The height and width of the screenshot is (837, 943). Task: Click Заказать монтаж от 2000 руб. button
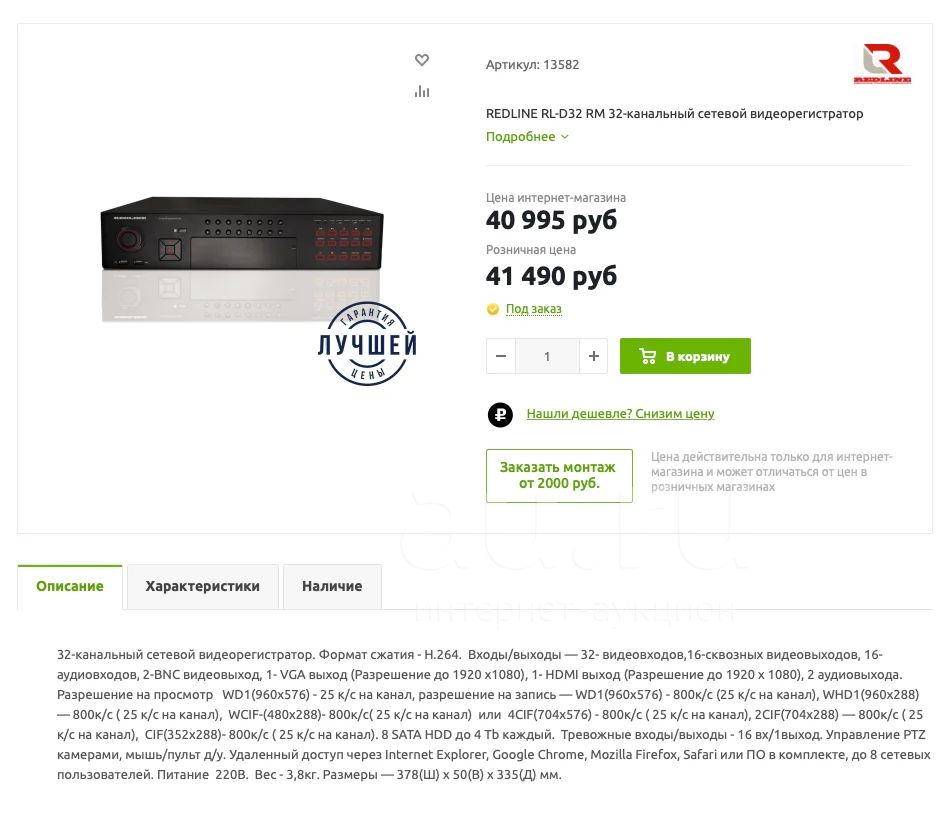tap(559, 476)
